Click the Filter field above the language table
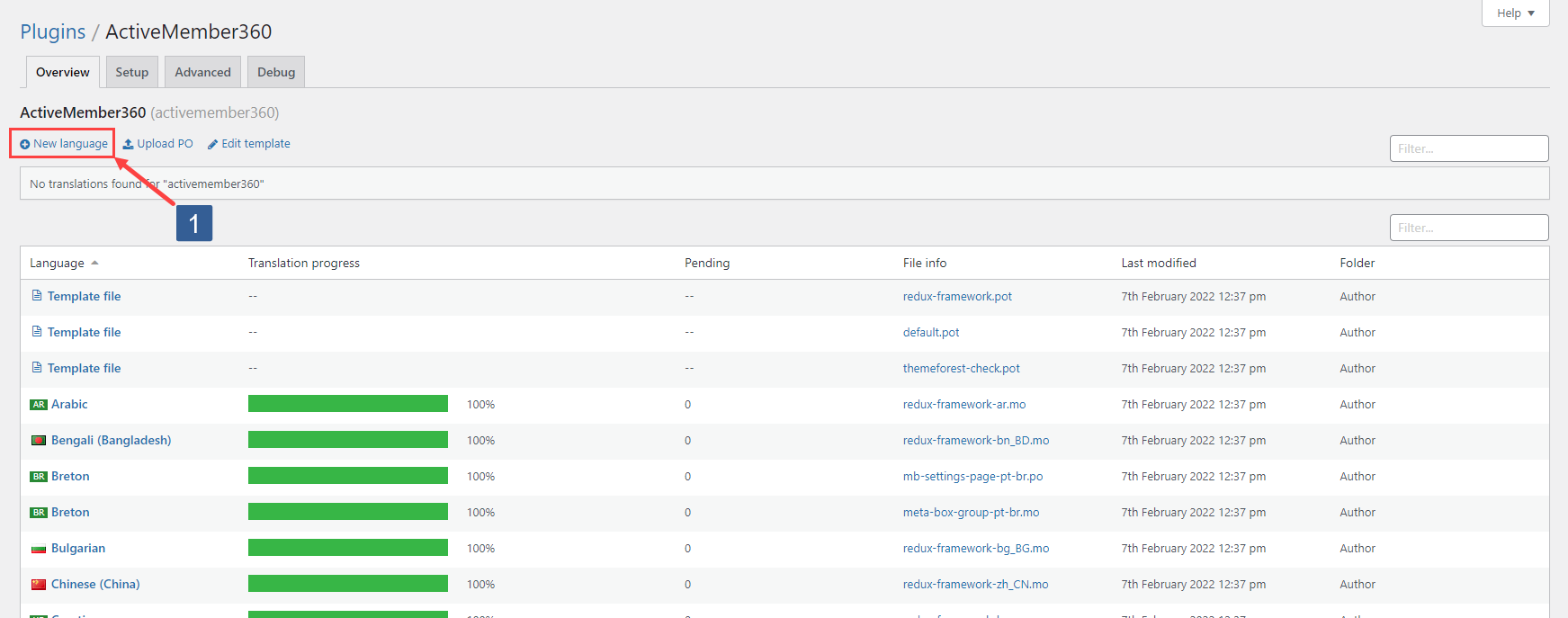The width and height of the screenshot is (1568, 618). point(1468,228)
